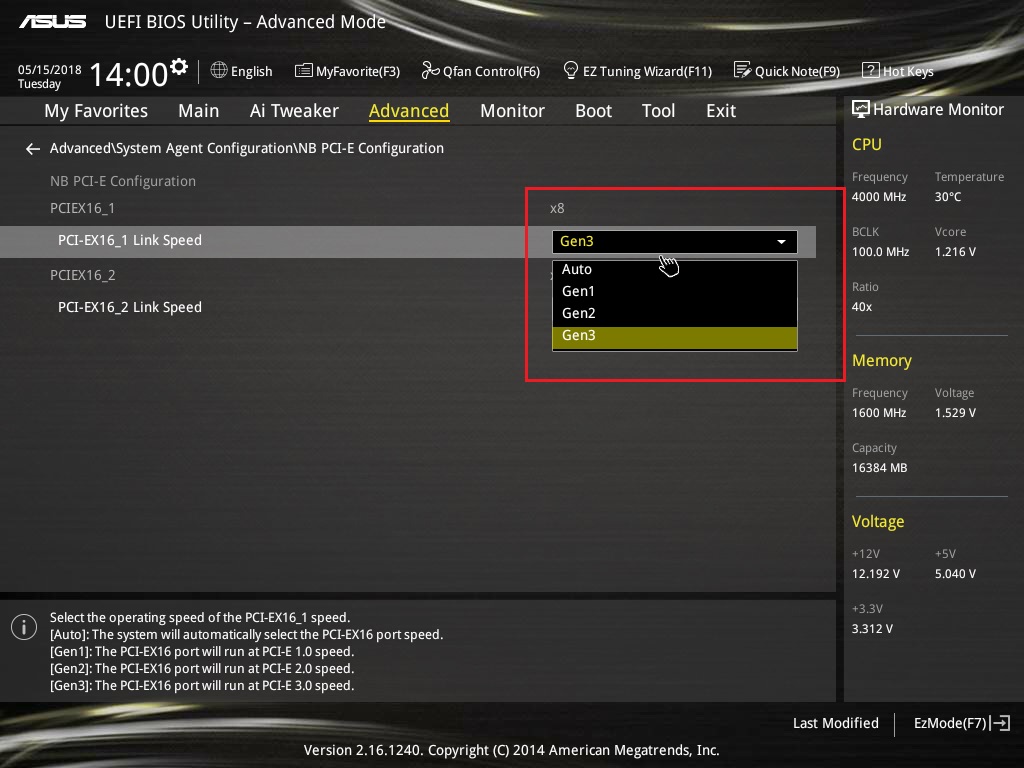Collapse the PCI-EX16_1 Link Speed dropdown arrow
Viewport: 1024px width, 768px height.
(781, 242)
